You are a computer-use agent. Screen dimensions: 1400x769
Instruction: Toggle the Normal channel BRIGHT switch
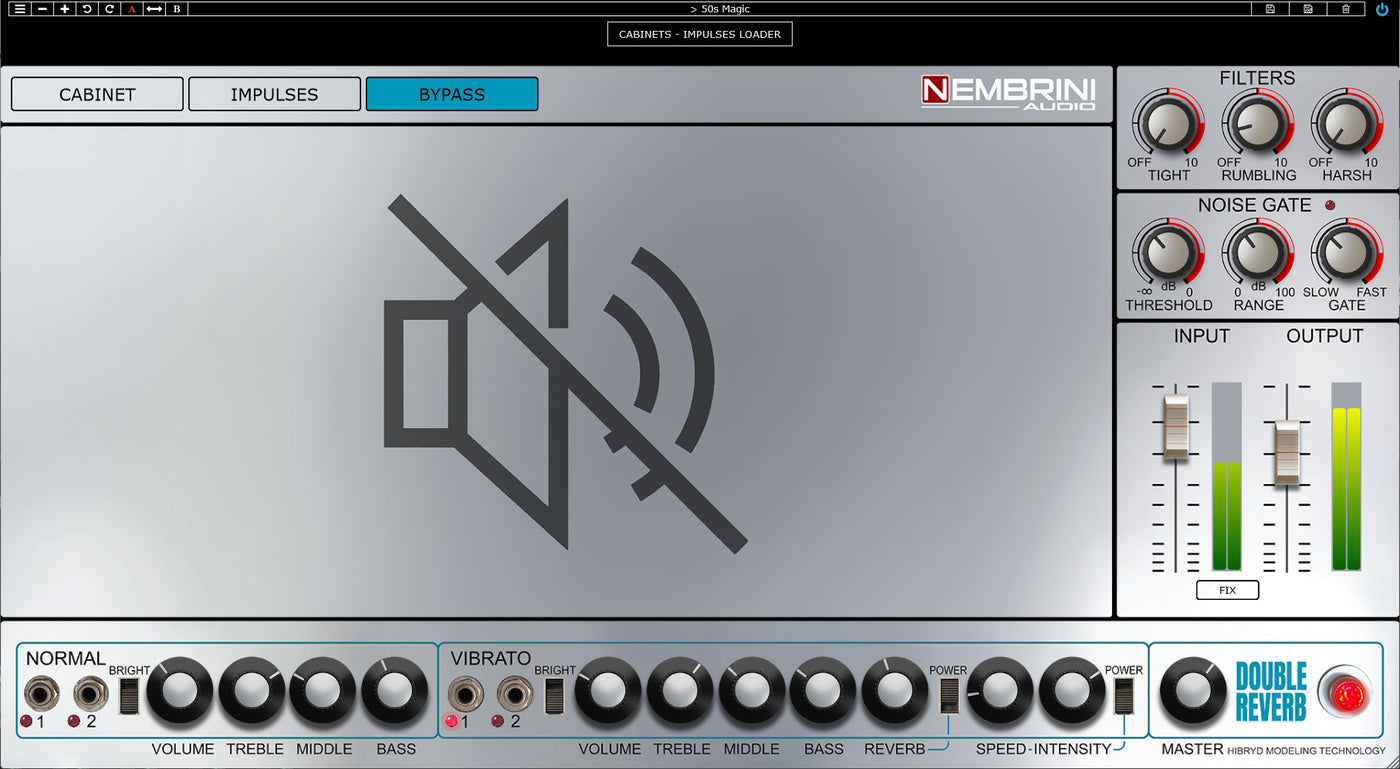click(128, 696)
